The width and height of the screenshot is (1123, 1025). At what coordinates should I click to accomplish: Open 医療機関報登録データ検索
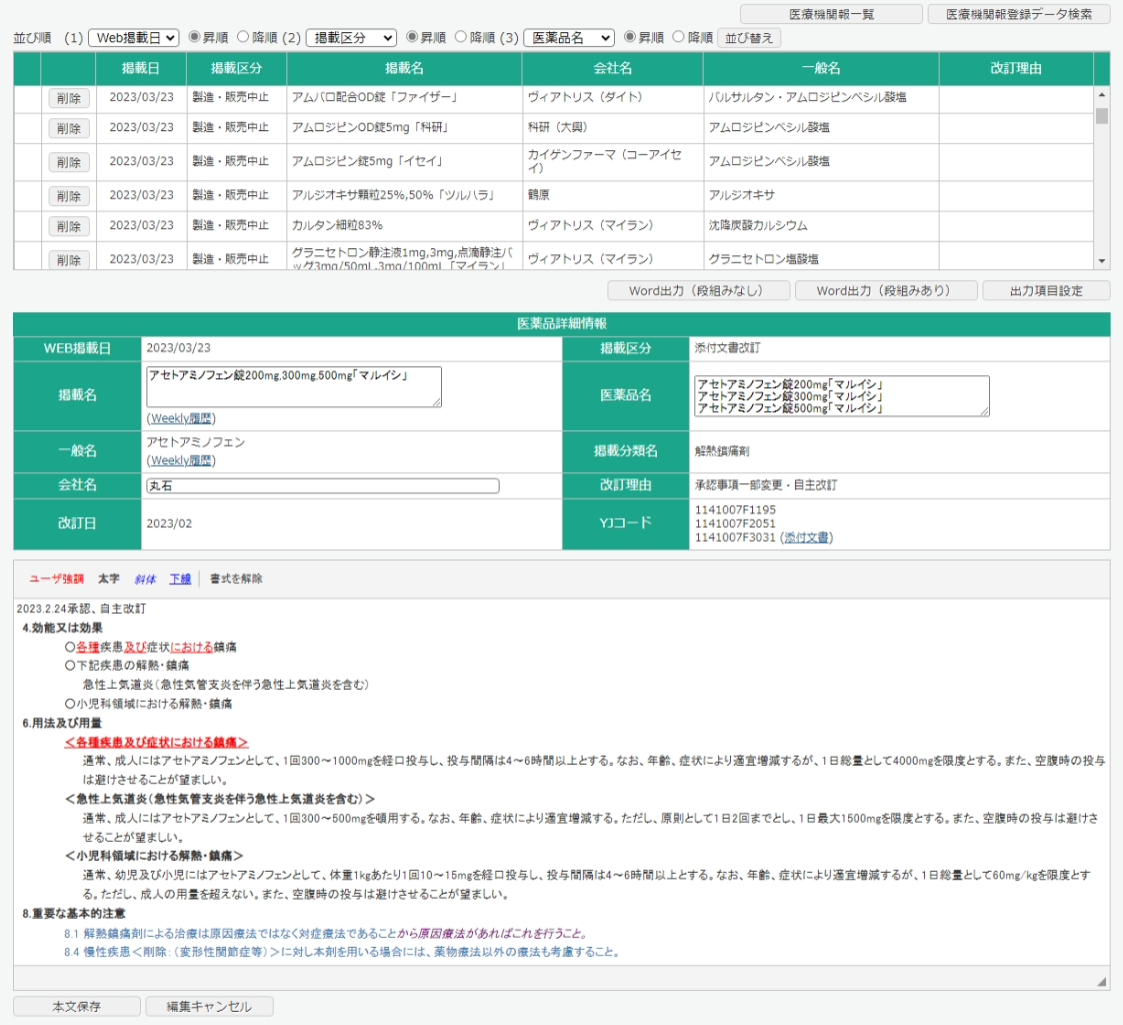pyautogui.click(x=1018, y=14)
